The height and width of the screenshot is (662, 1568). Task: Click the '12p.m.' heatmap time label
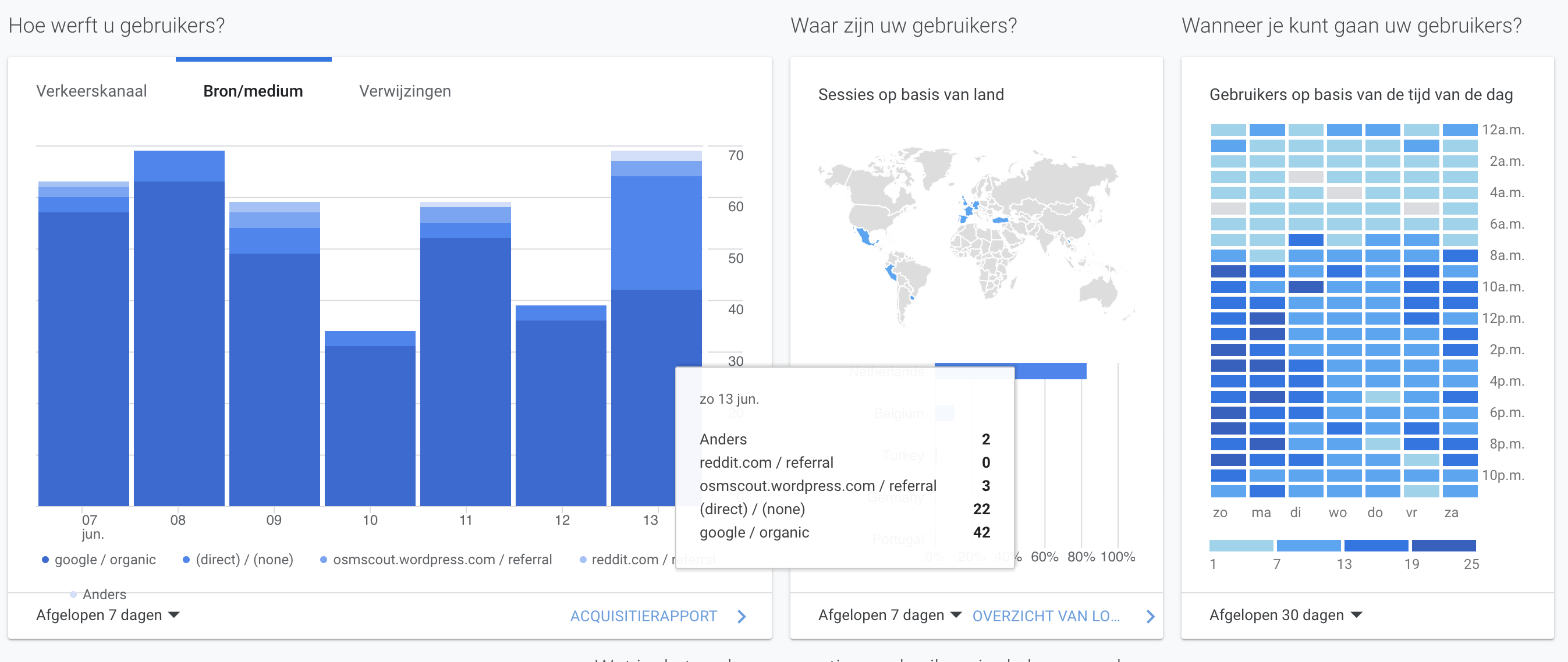(x=1503, y=318)
